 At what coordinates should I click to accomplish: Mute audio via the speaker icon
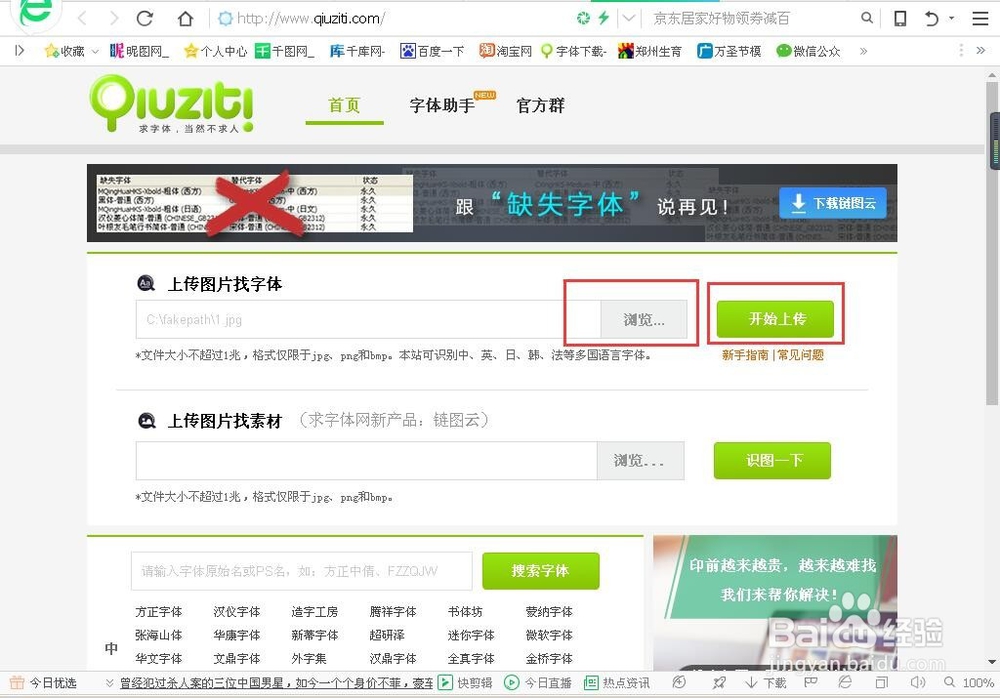pos(918,681)
